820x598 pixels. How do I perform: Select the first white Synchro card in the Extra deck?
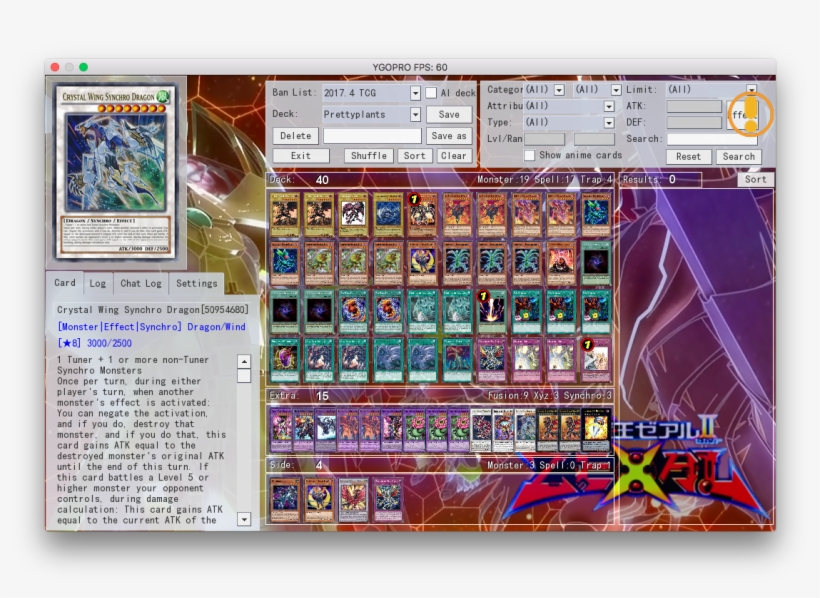click(x=481, y=430)
